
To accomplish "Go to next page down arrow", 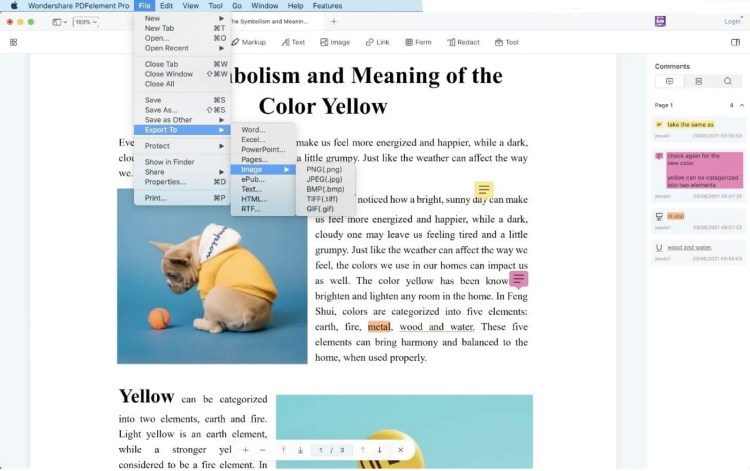I will (379, 450).
